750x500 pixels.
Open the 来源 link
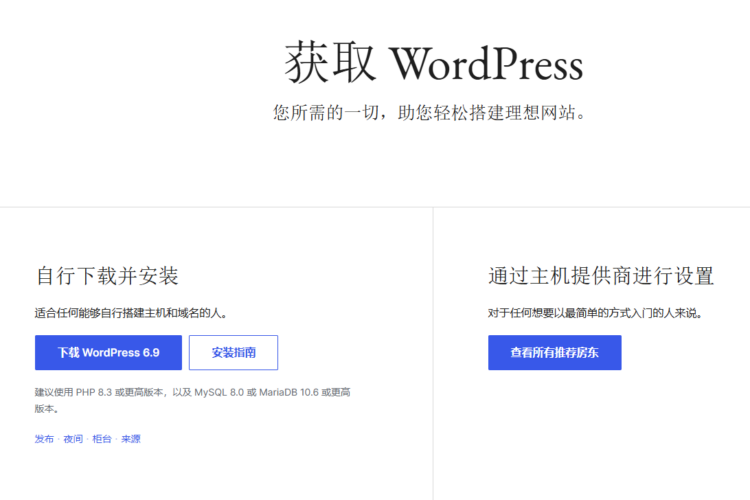(x=131, y=439)
